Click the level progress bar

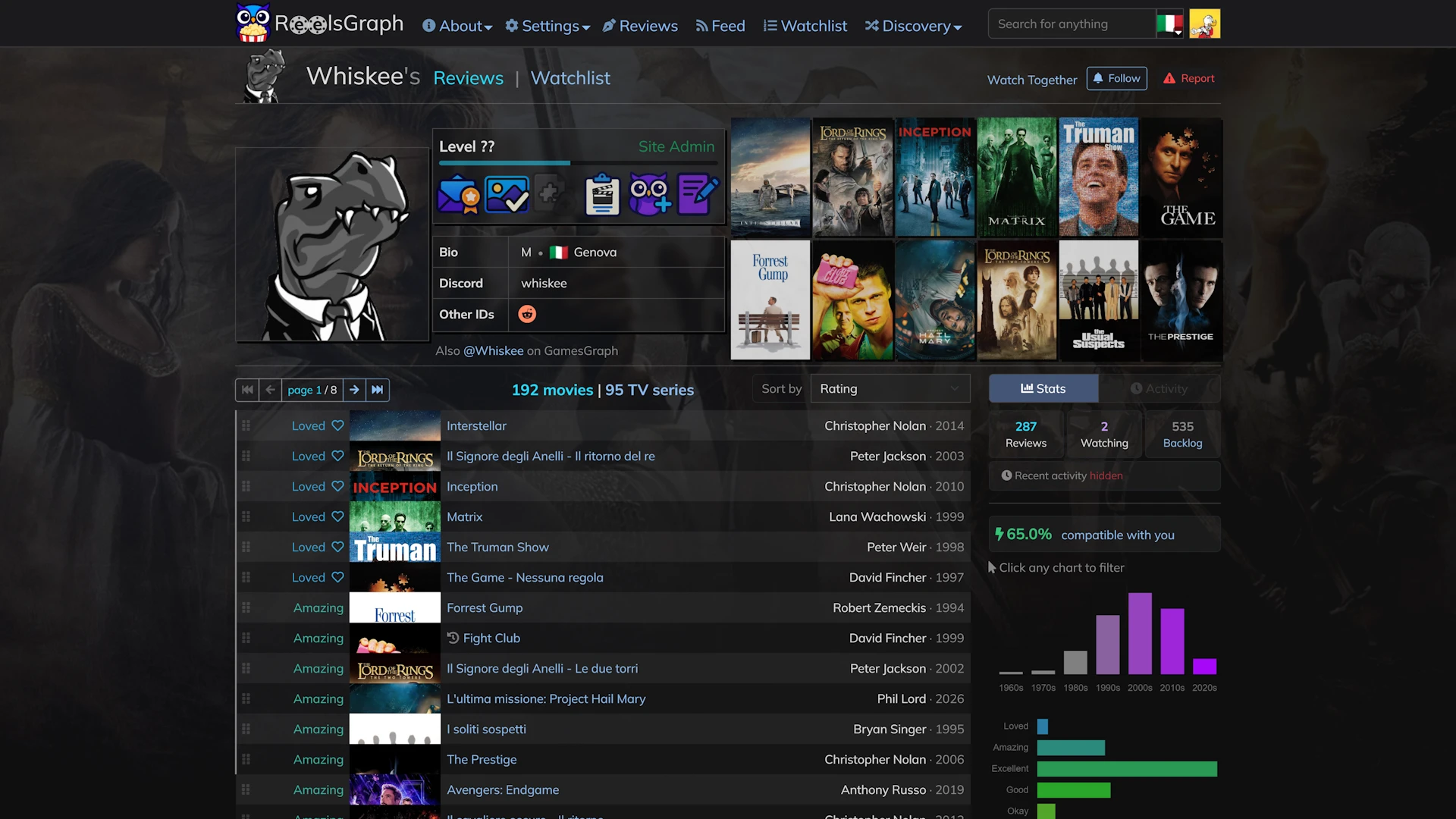(x=579, y=163)
